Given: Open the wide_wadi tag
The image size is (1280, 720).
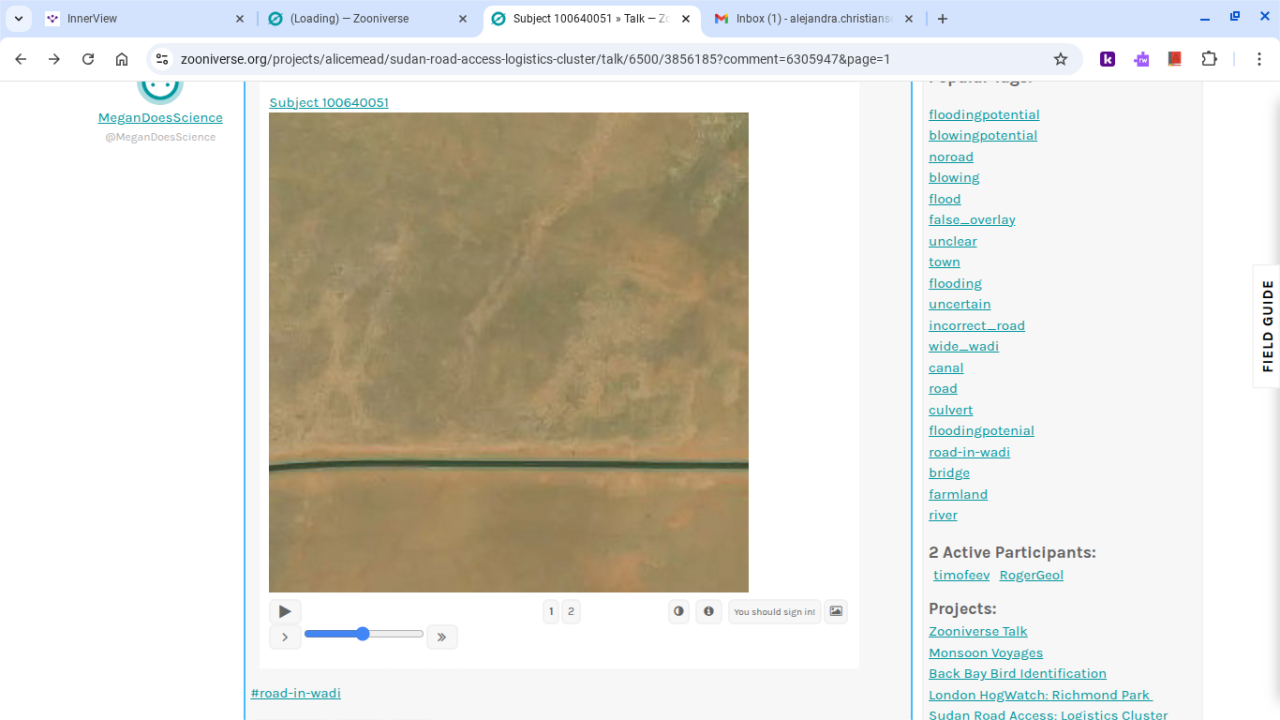Looking at the screenshot, I should [x=964, y=346].
